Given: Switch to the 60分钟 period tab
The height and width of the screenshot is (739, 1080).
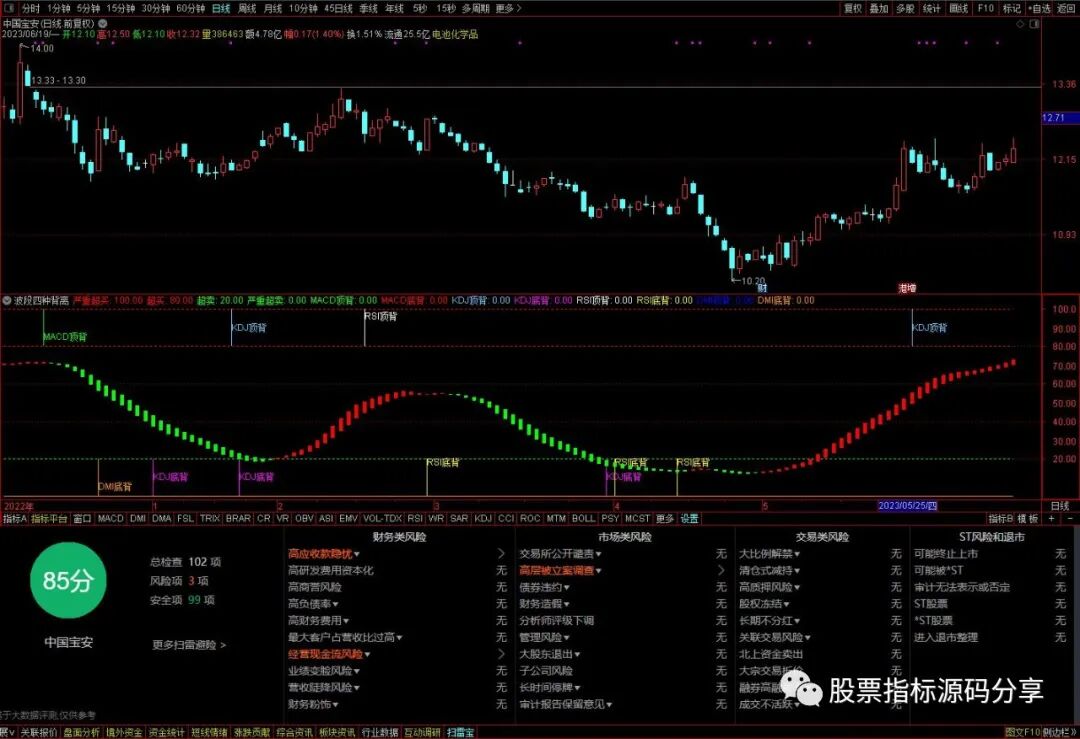Looking at the screenshot, I should tap(191, 8).
